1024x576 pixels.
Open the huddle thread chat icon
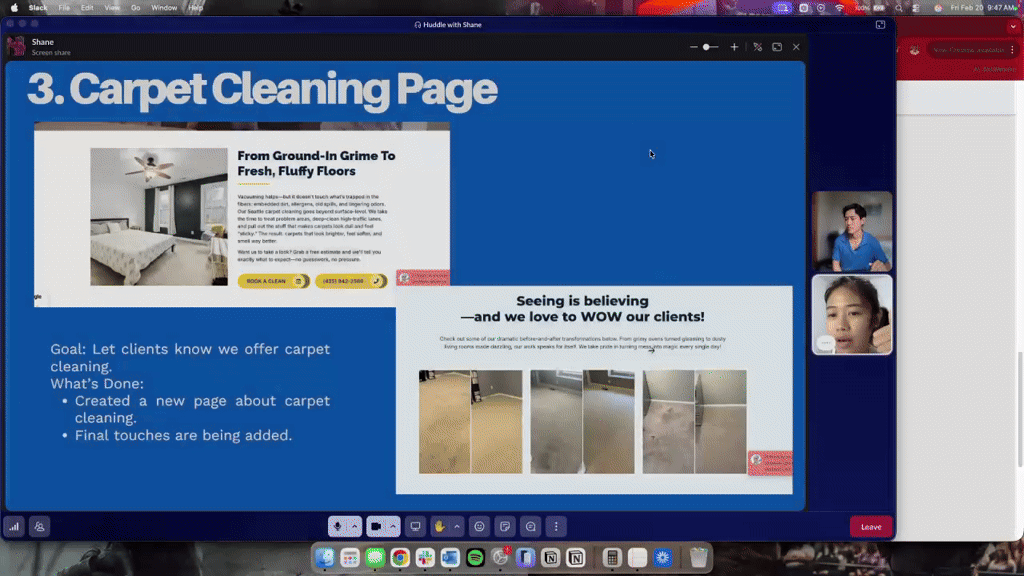point(530,526)
